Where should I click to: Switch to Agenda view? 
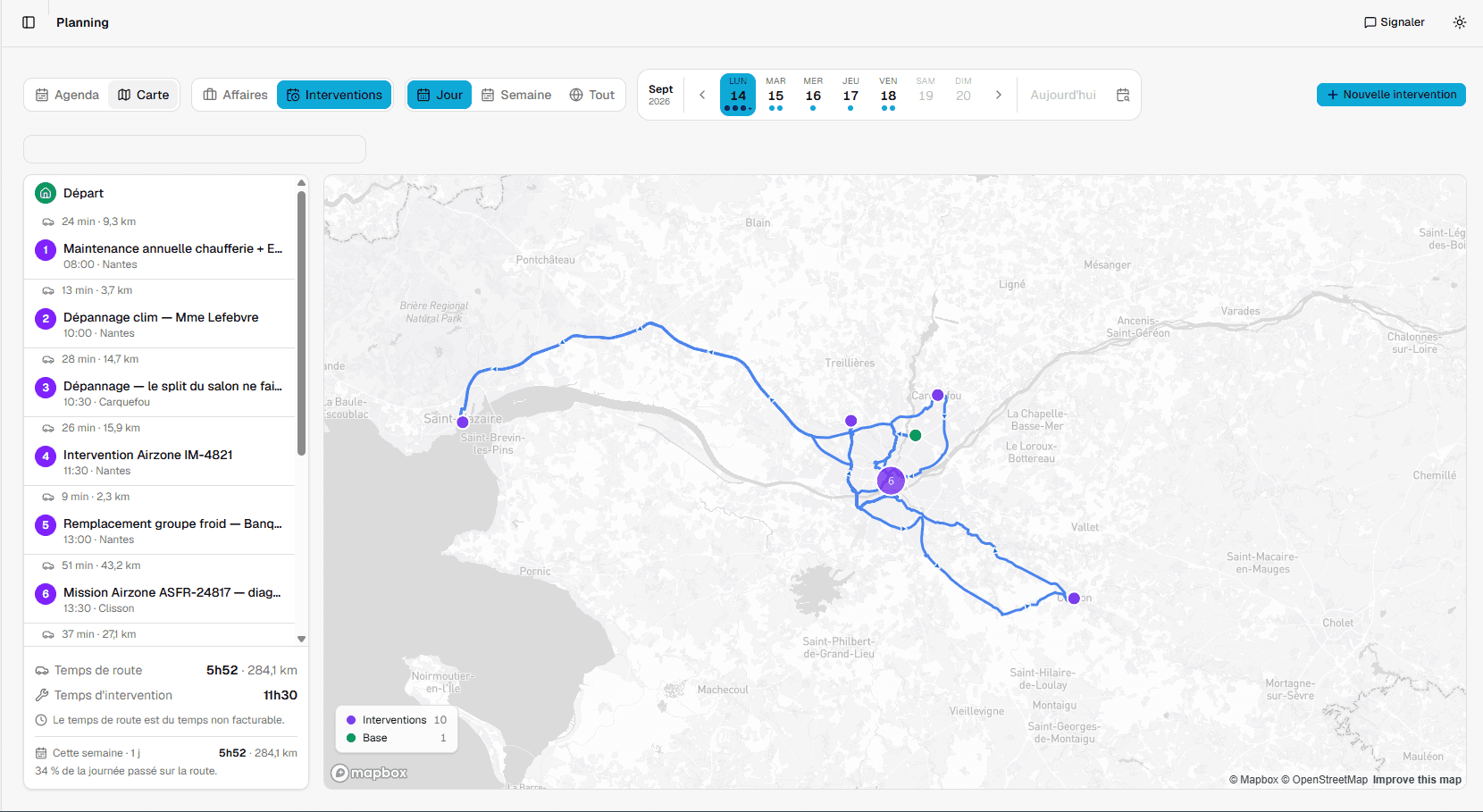[x=67, y=95]
